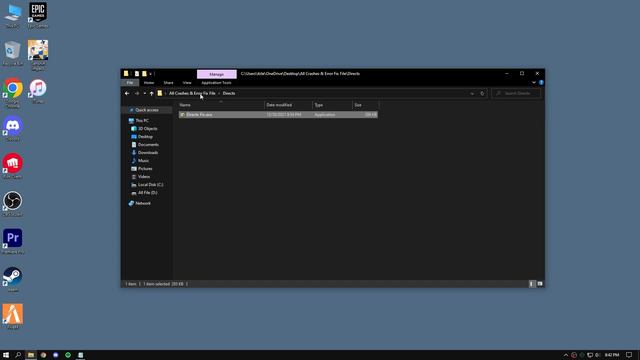This screenshot has height=360, width=640.
Task: Open Steam desktop shortcut
Action: [x=13, y=279]
